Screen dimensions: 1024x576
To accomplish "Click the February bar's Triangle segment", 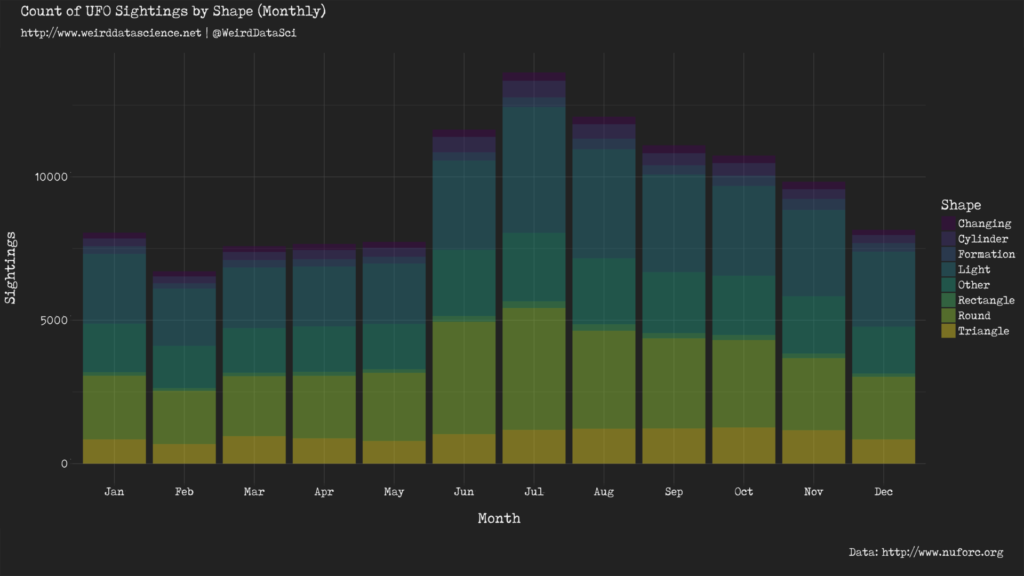I will [x=184, y=454].
